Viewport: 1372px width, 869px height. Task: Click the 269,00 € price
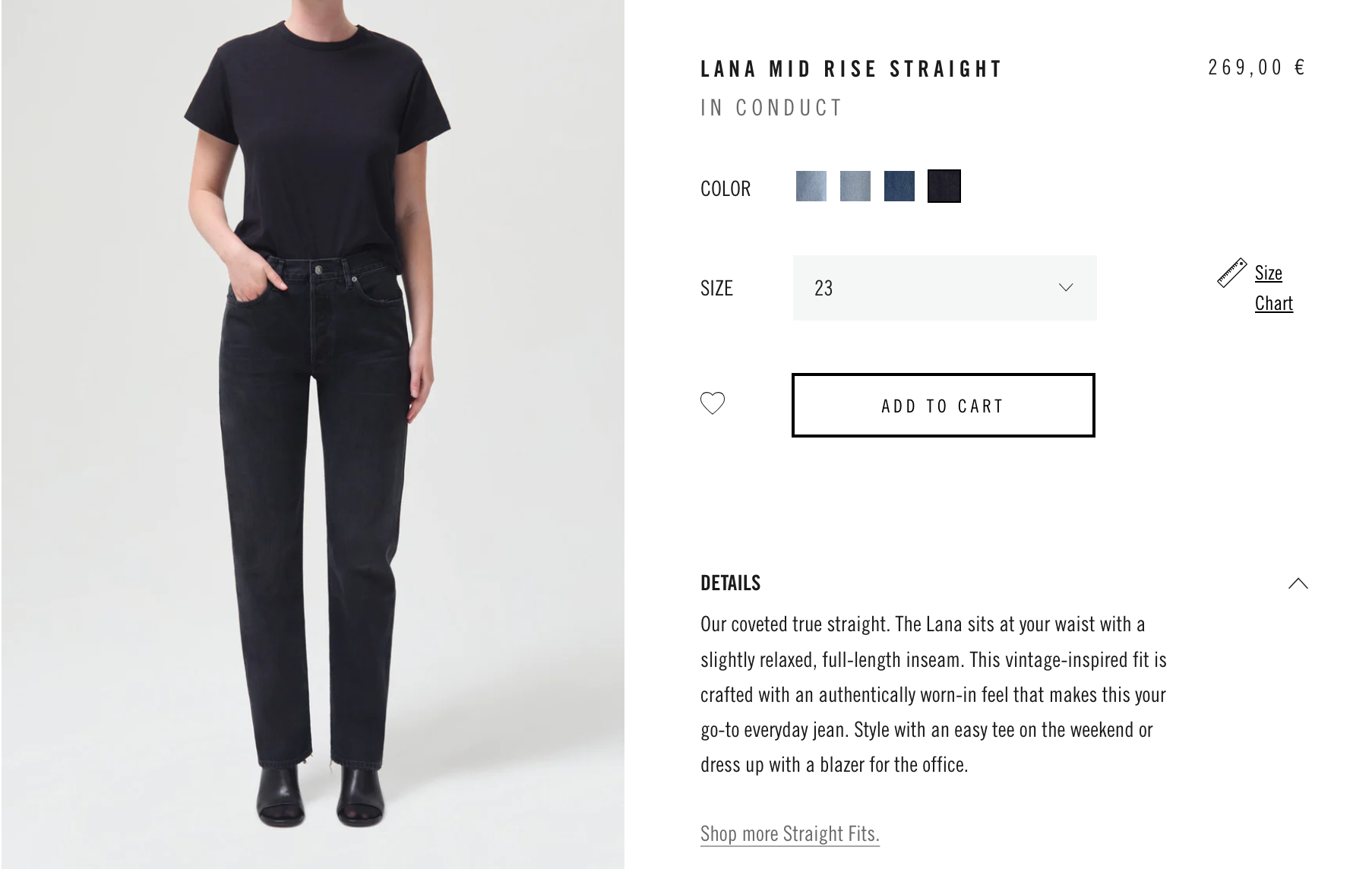click(1257, 68)
